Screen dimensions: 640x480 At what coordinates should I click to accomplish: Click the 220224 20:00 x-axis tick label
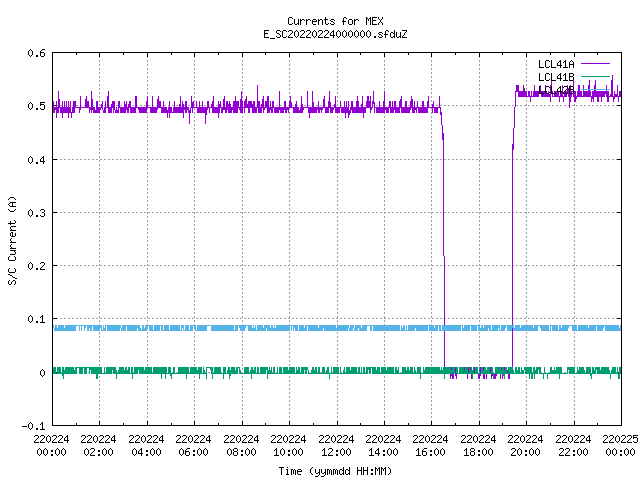[525, 445]
